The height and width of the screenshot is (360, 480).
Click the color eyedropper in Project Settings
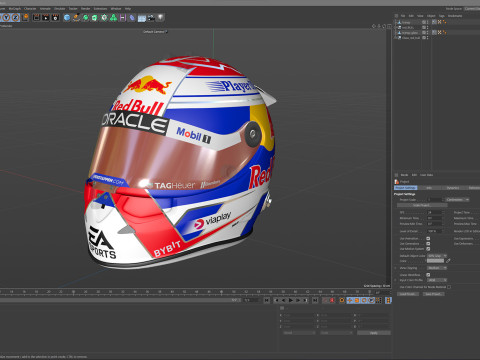point(448,261)
